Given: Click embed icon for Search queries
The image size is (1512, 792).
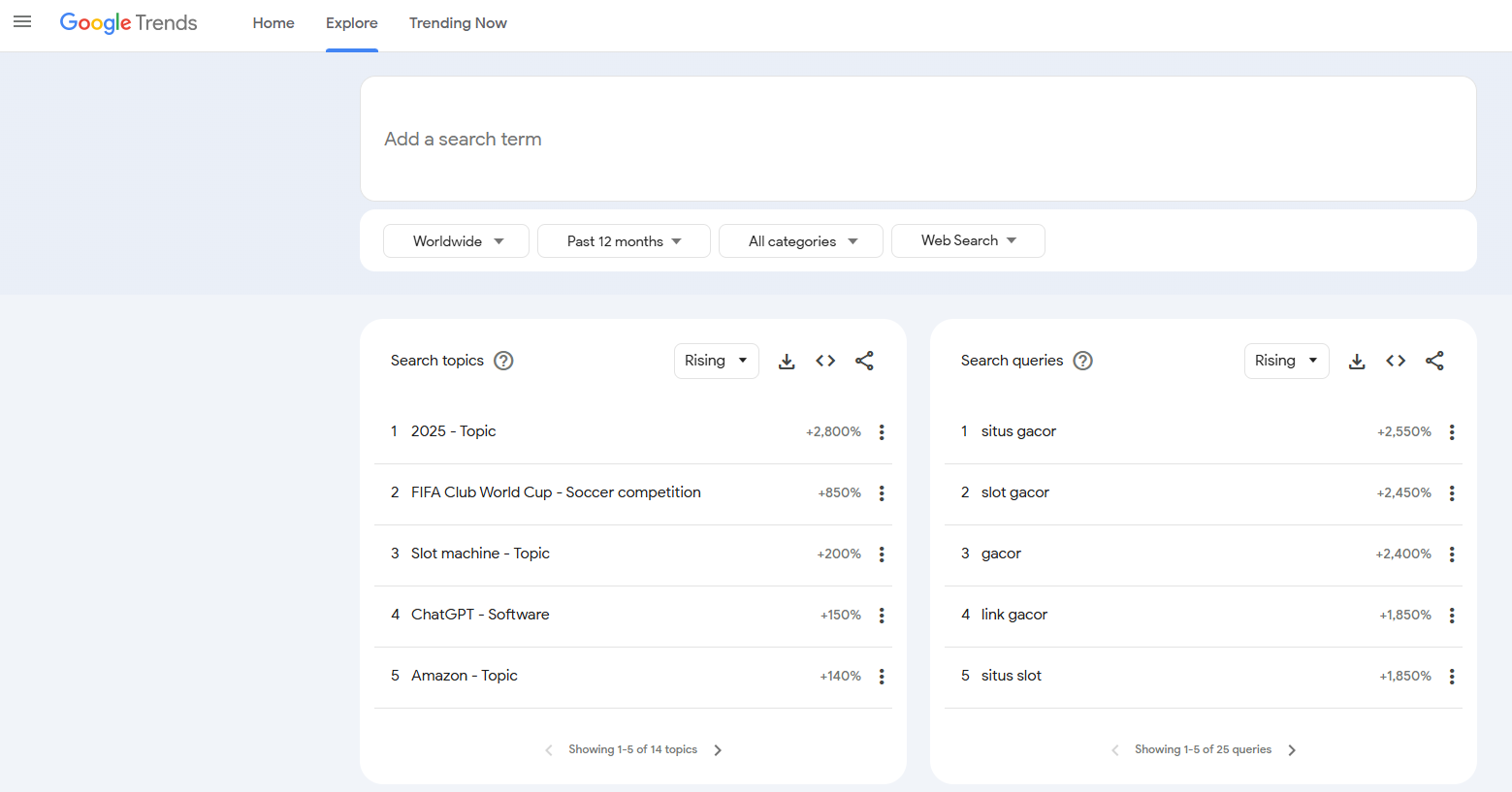Looking at the screenshot, I should [1396, 361].
